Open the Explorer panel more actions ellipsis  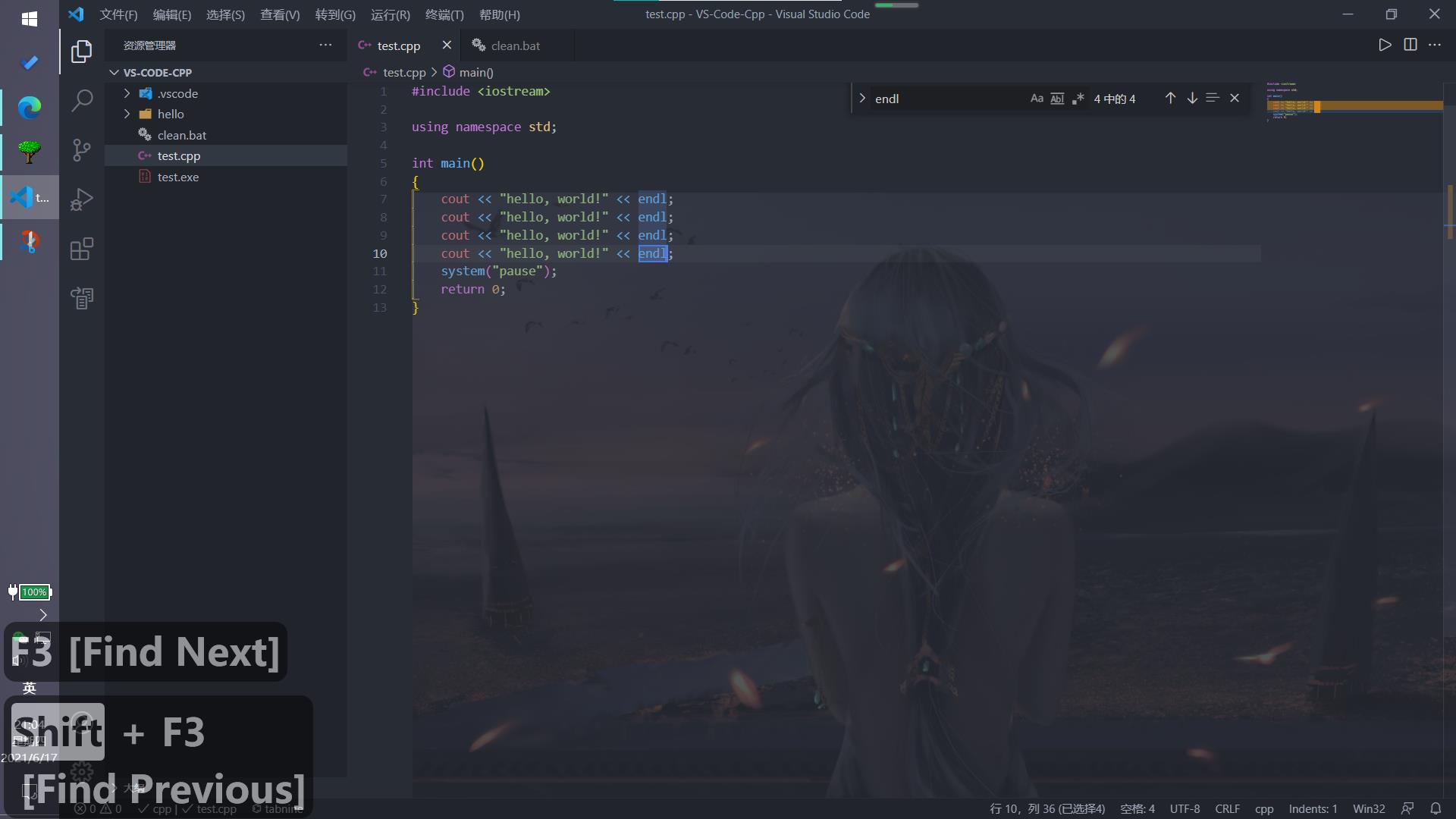(325, 45)
